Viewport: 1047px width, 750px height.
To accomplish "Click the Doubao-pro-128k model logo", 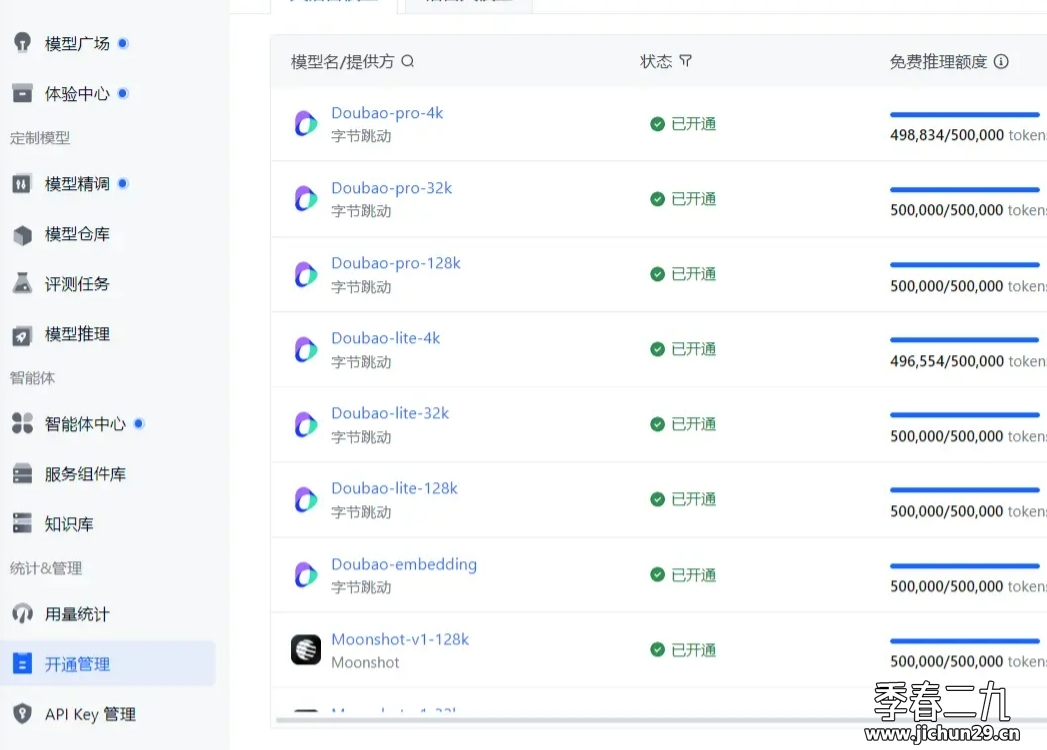I will coord(306,274).
